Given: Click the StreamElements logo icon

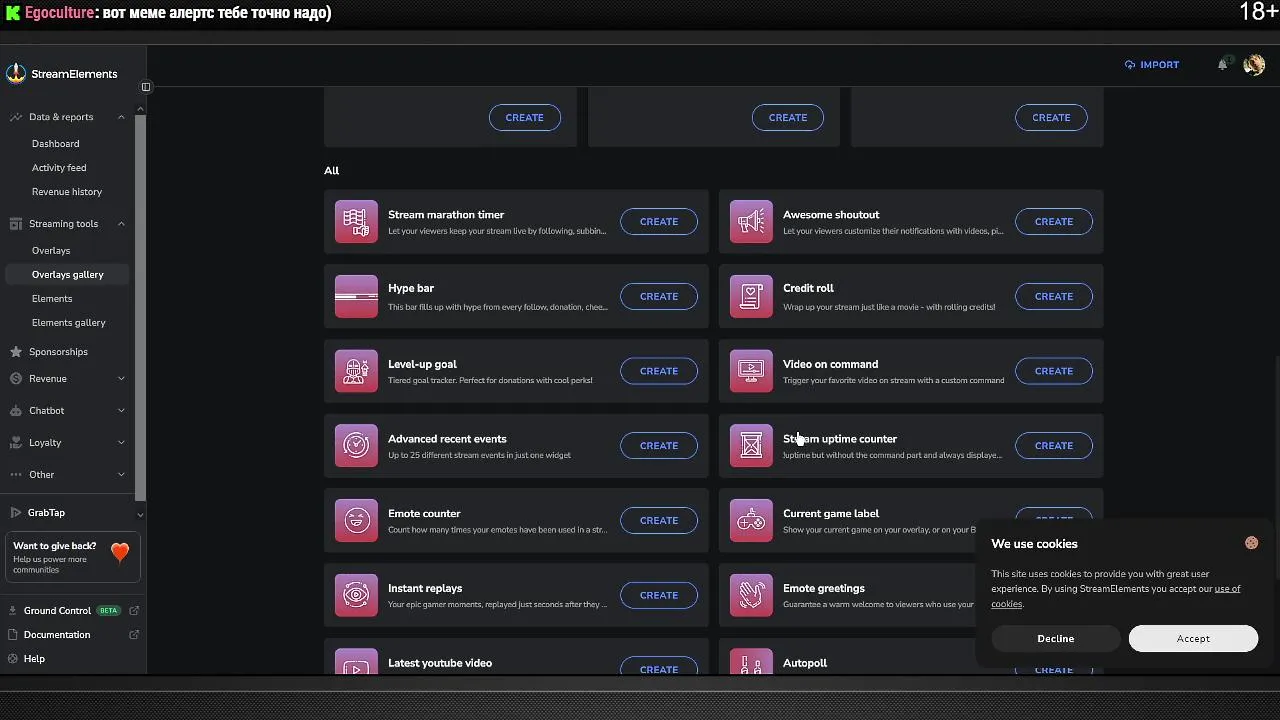Looking at the screenshot, I should pos(16,73).
